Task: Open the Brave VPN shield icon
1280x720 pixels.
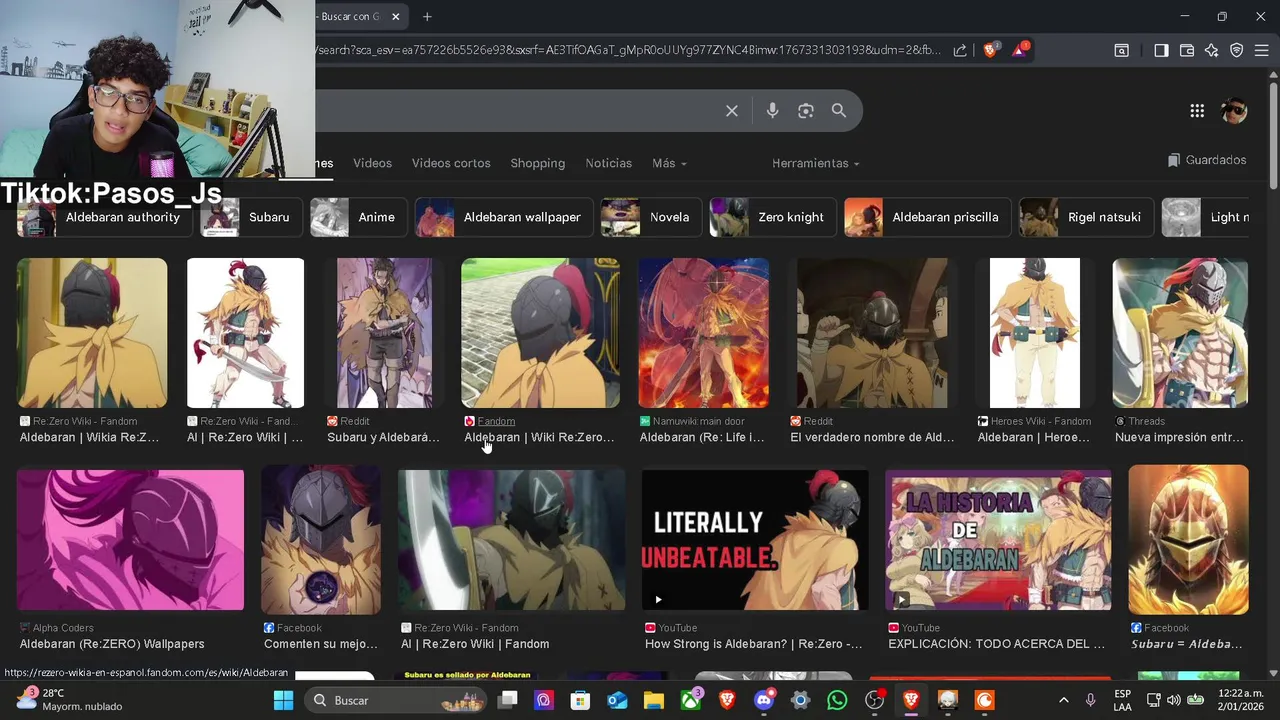Action: pyautogui.click(x=1237, y=50)
